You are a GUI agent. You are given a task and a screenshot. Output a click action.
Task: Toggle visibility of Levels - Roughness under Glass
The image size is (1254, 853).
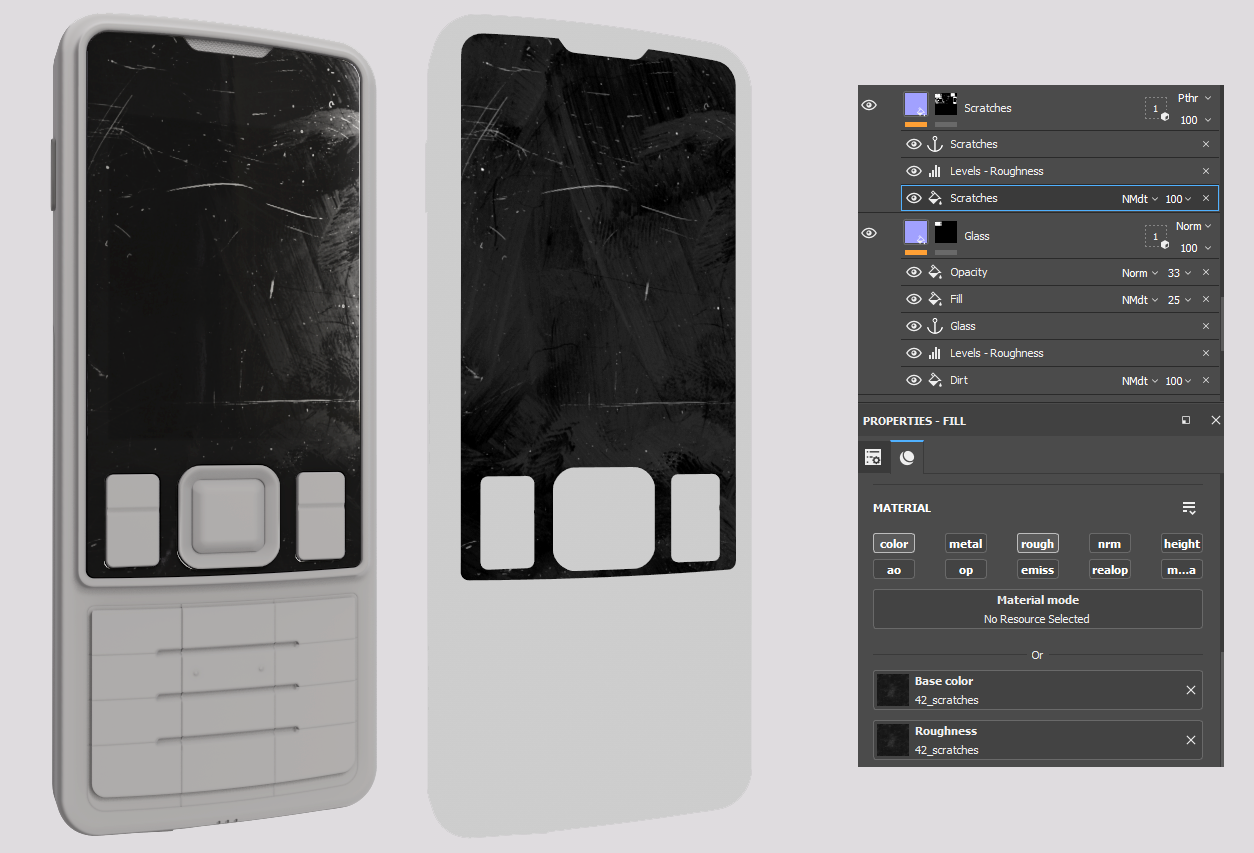tap(913, 353)
